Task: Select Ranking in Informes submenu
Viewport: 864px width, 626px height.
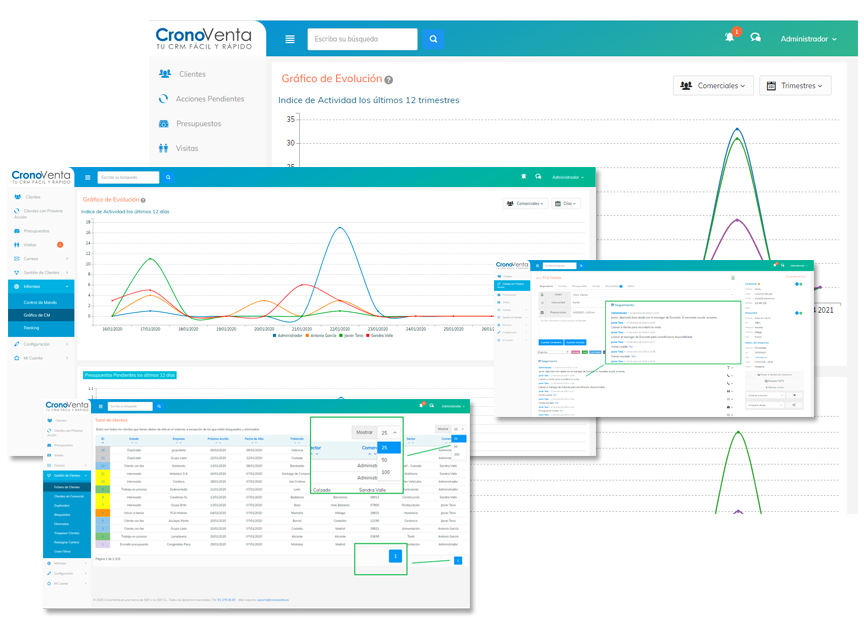Action: [31, 328]
